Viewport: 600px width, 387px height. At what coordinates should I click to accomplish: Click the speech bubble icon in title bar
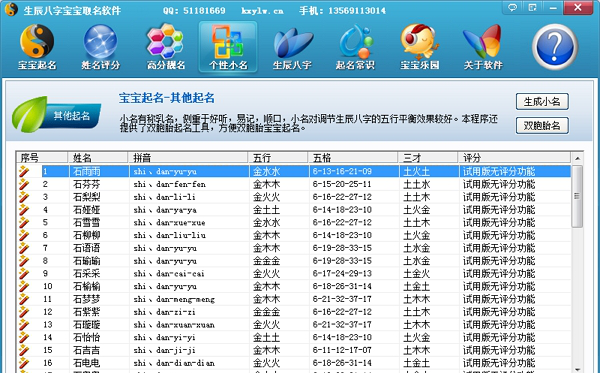point(512,7)
